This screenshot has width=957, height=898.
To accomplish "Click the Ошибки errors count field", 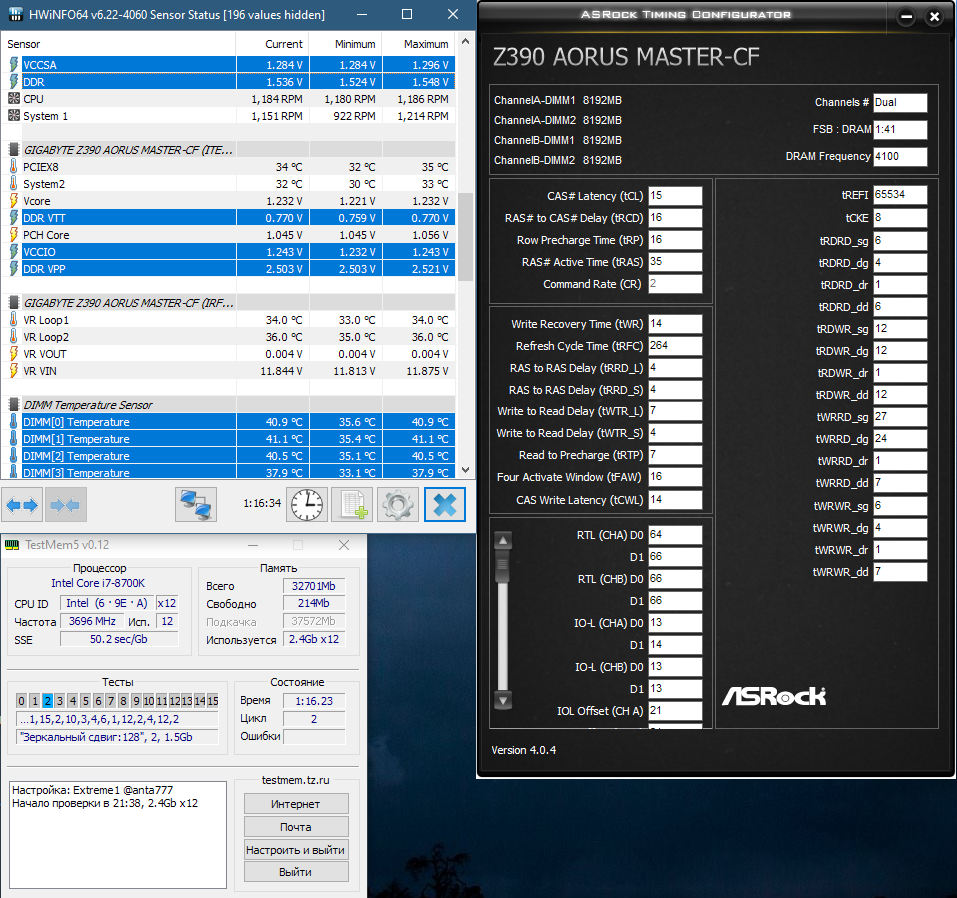I will point(314,737).
